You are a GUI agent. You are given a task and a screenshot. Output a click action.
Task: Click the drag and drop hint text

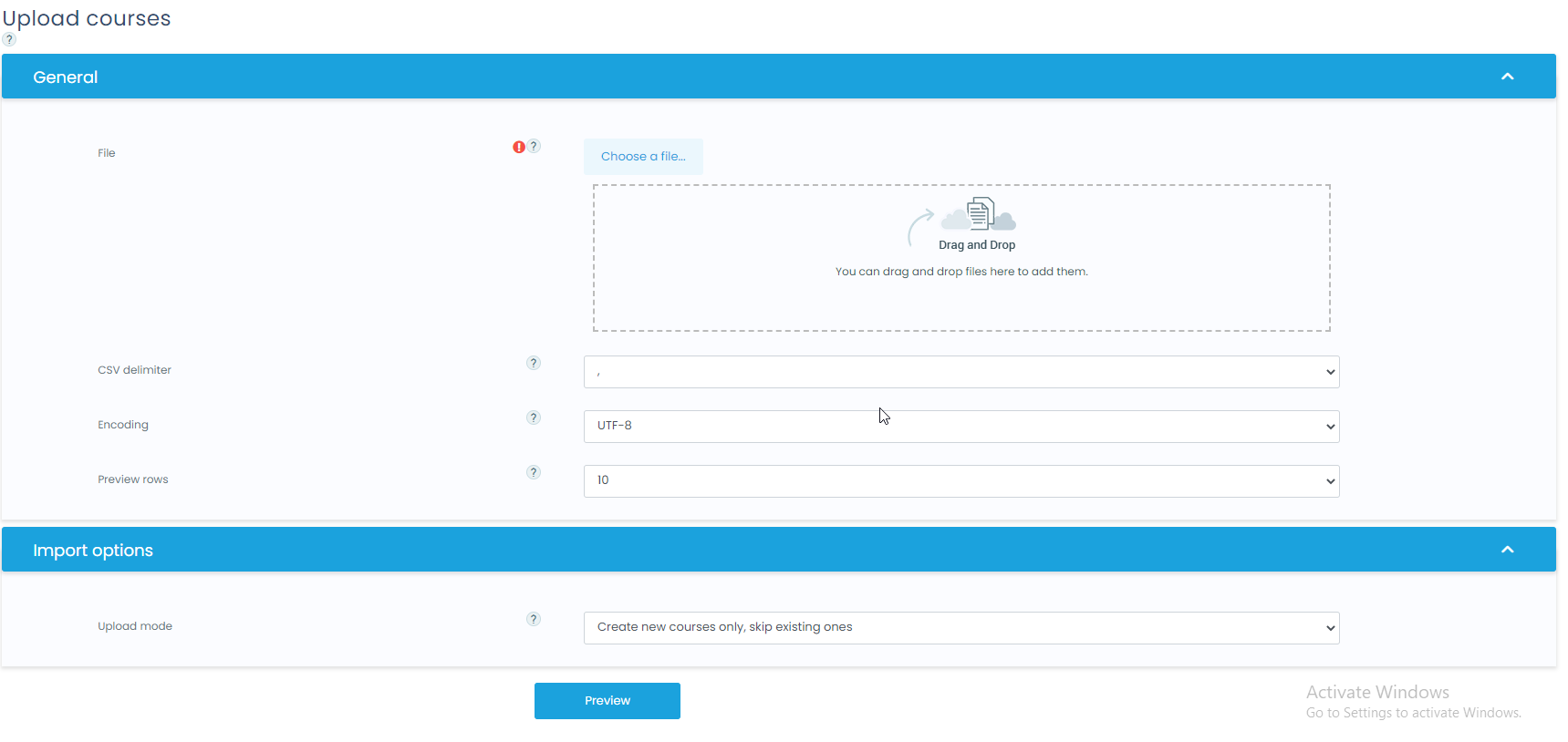tap(961, 272)
